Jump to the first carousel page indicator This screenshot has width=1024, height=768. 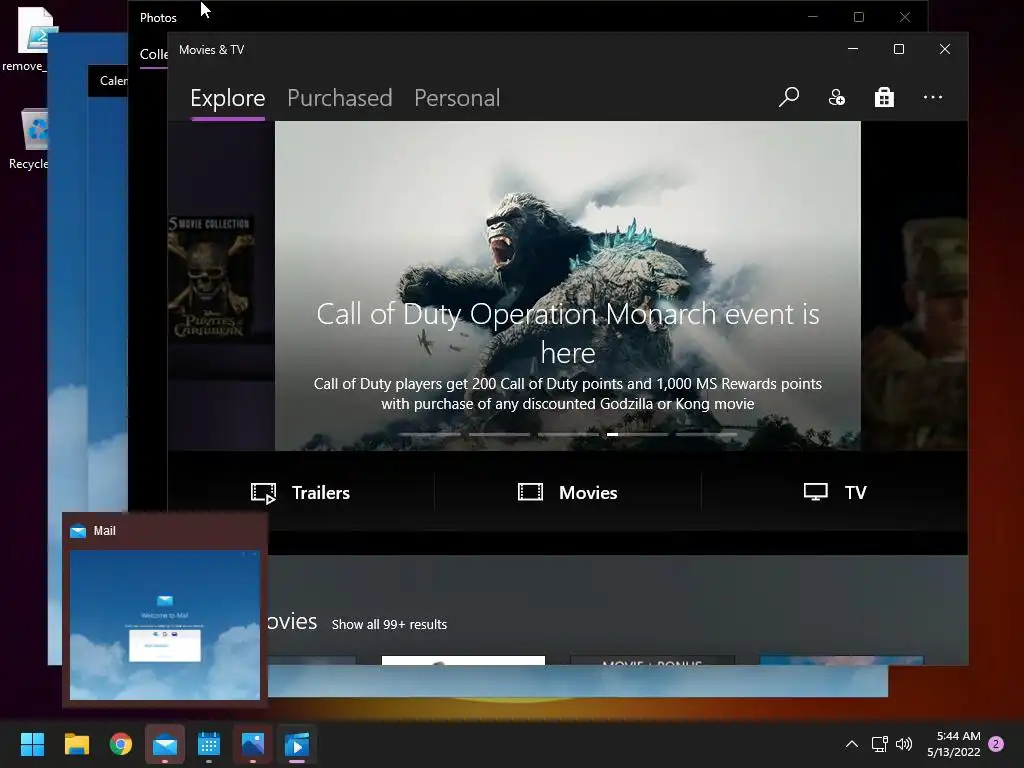[430, 434]
